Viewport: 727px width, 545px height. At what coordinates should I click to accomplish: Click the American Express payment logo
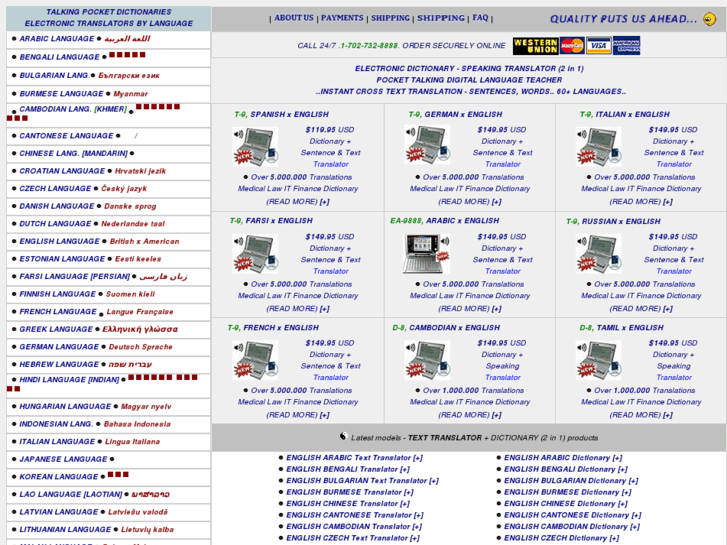(x=626, y=46)
